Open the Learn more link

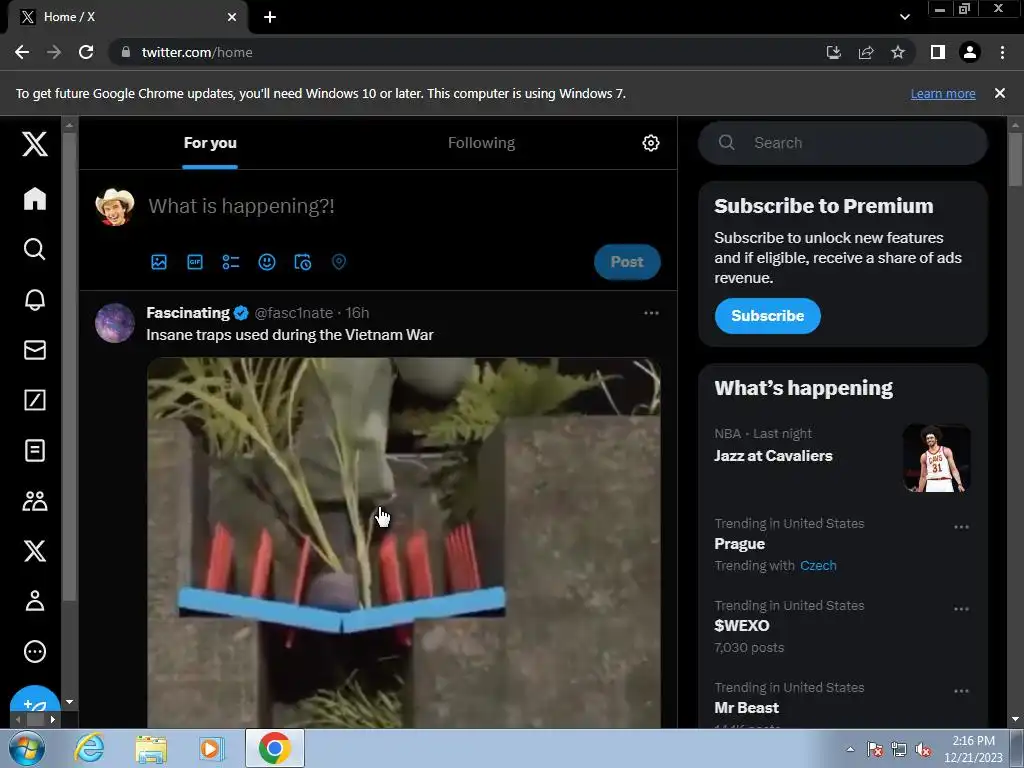click(943, 93)
